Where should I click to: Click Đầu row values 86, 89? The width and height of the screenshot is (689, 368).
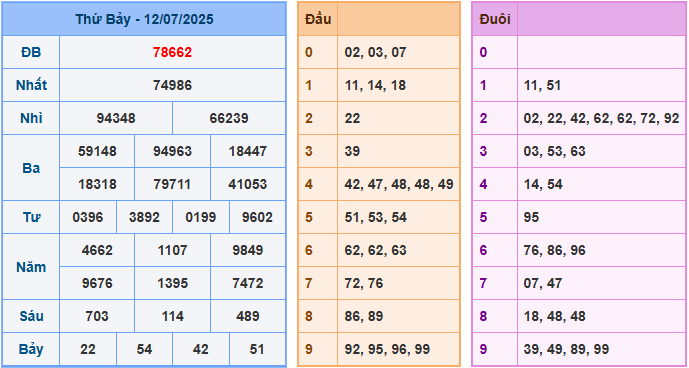point(363,316)
